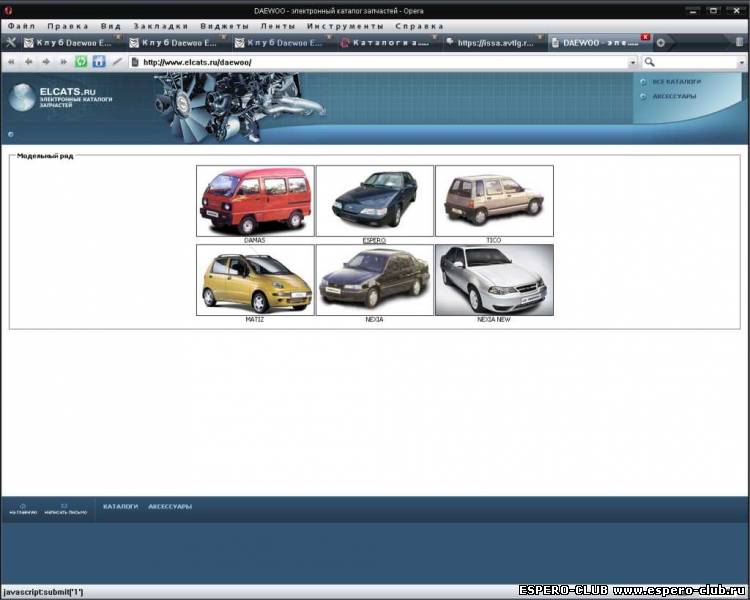
Task: Click the NEXIA NEW model label
Action: [x=494, y=319]
